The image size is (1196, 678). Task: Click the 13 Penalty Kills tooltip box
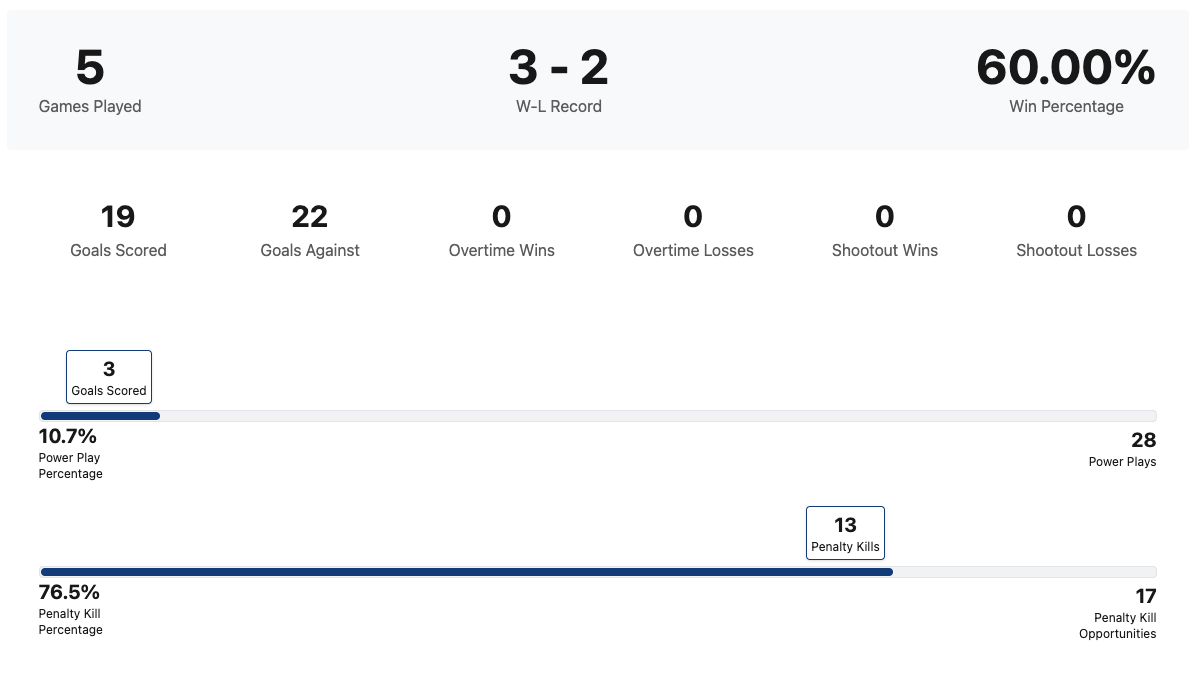pos(845,533)
